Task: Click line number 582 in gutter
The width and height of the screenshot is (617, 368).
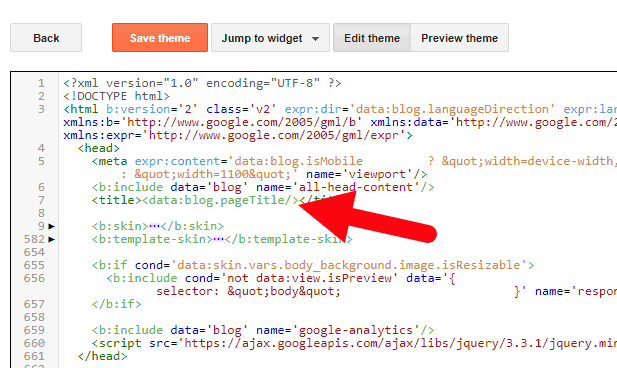Action: [x=34, y=239]
